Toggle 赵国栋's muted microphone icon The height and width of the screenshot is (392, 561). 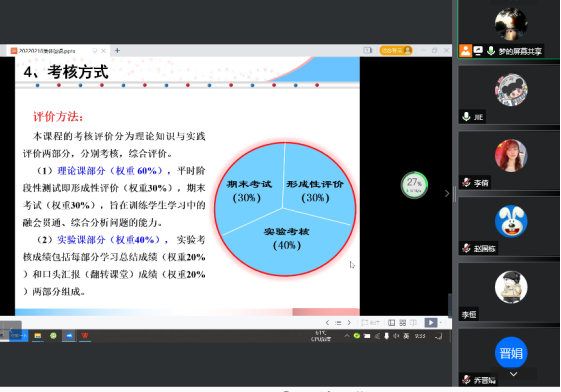[466, 248]
